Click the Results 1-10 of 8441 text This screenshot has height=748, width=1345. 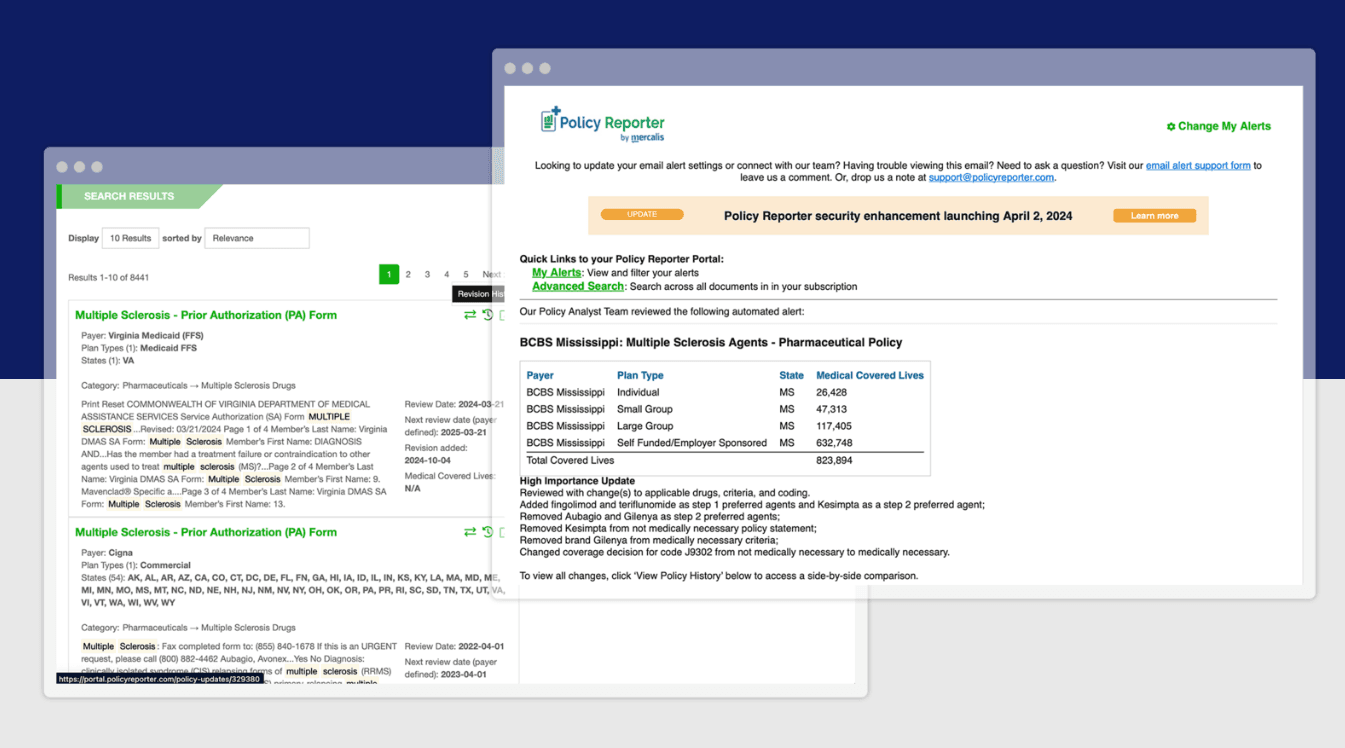coord(109,277)
